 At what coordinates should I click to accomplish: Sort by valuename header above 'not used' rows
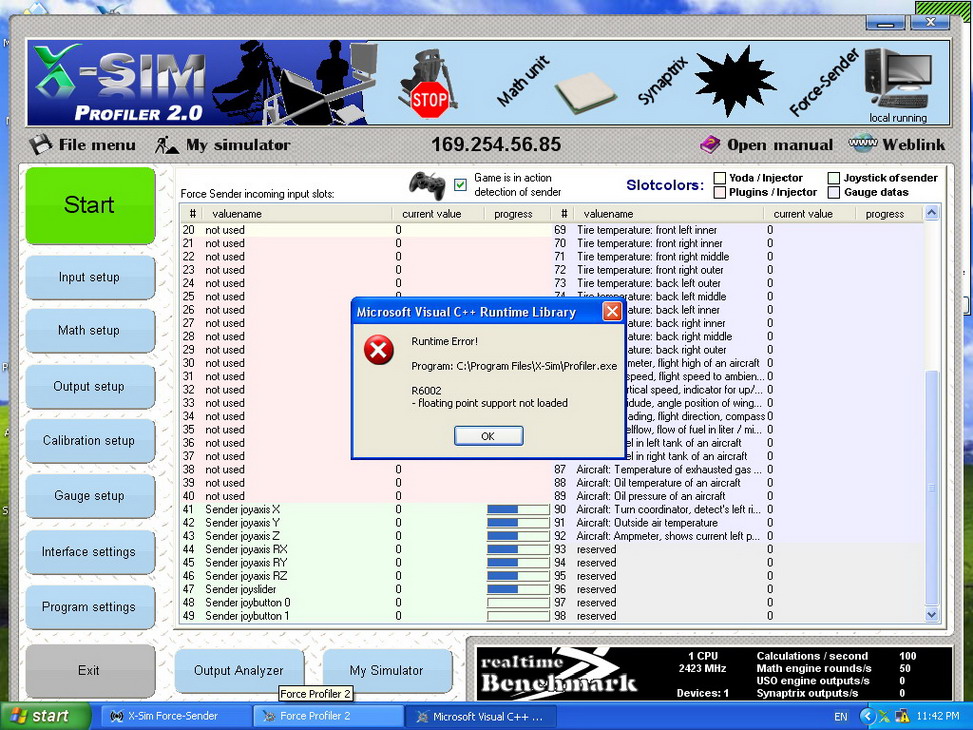click(298, 214)
